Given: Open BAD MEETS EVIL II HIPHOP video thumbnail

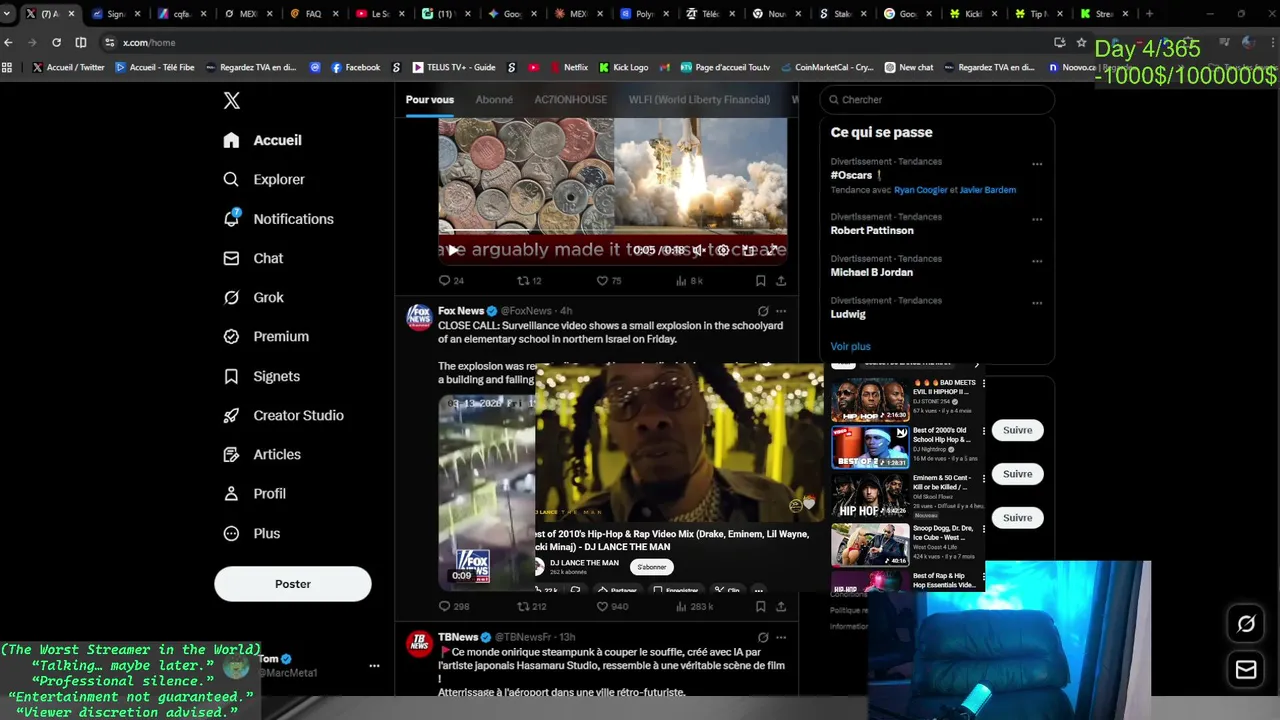Looking at the screenshot, I should coord(870,401).
